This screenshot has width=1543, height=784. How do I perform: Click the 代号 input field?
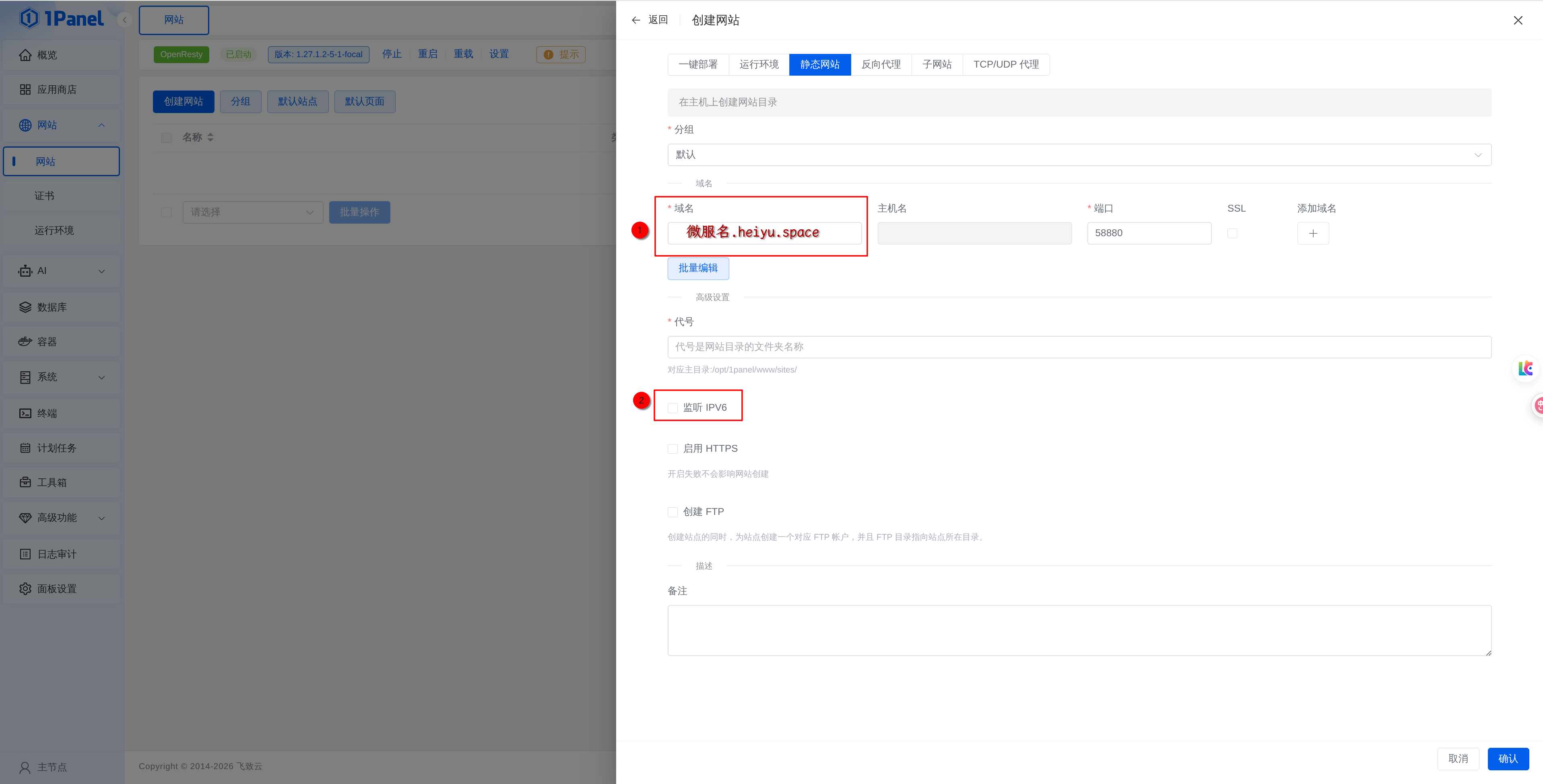click(1079, 347)
